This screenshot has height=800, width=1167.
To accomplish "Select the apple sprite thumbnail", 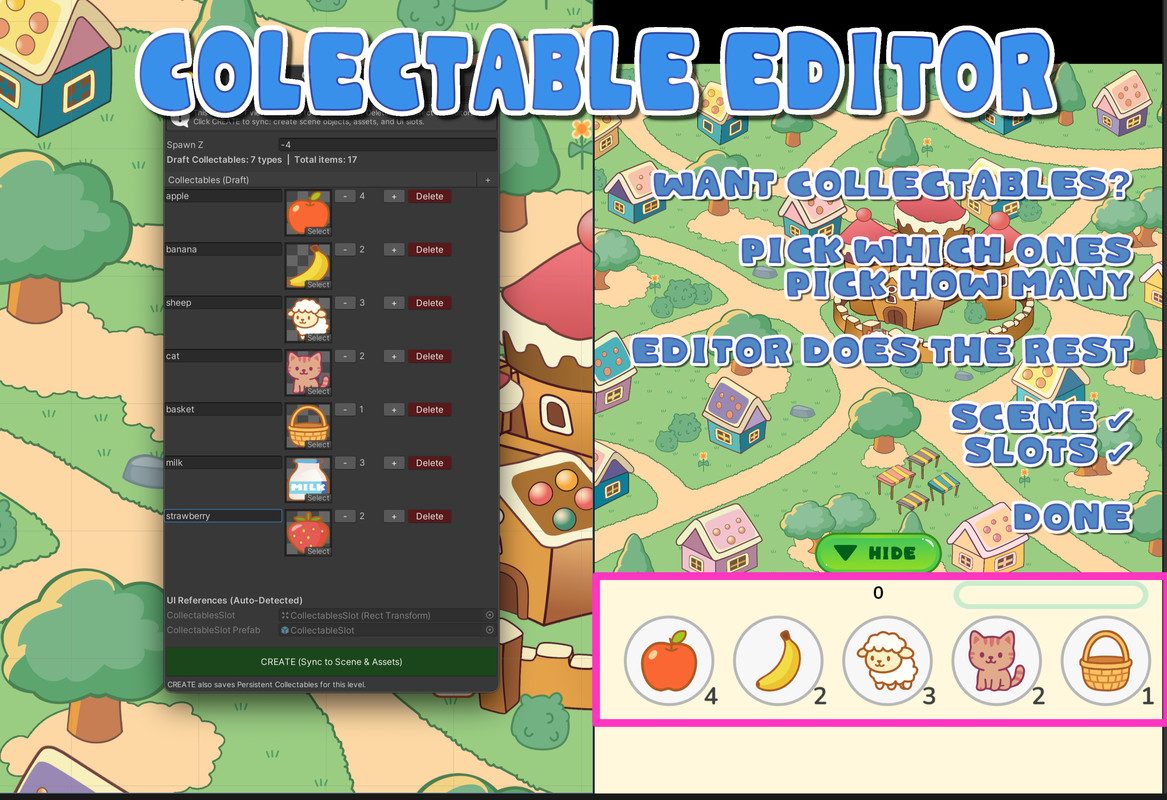I will (x=308, y=213).
